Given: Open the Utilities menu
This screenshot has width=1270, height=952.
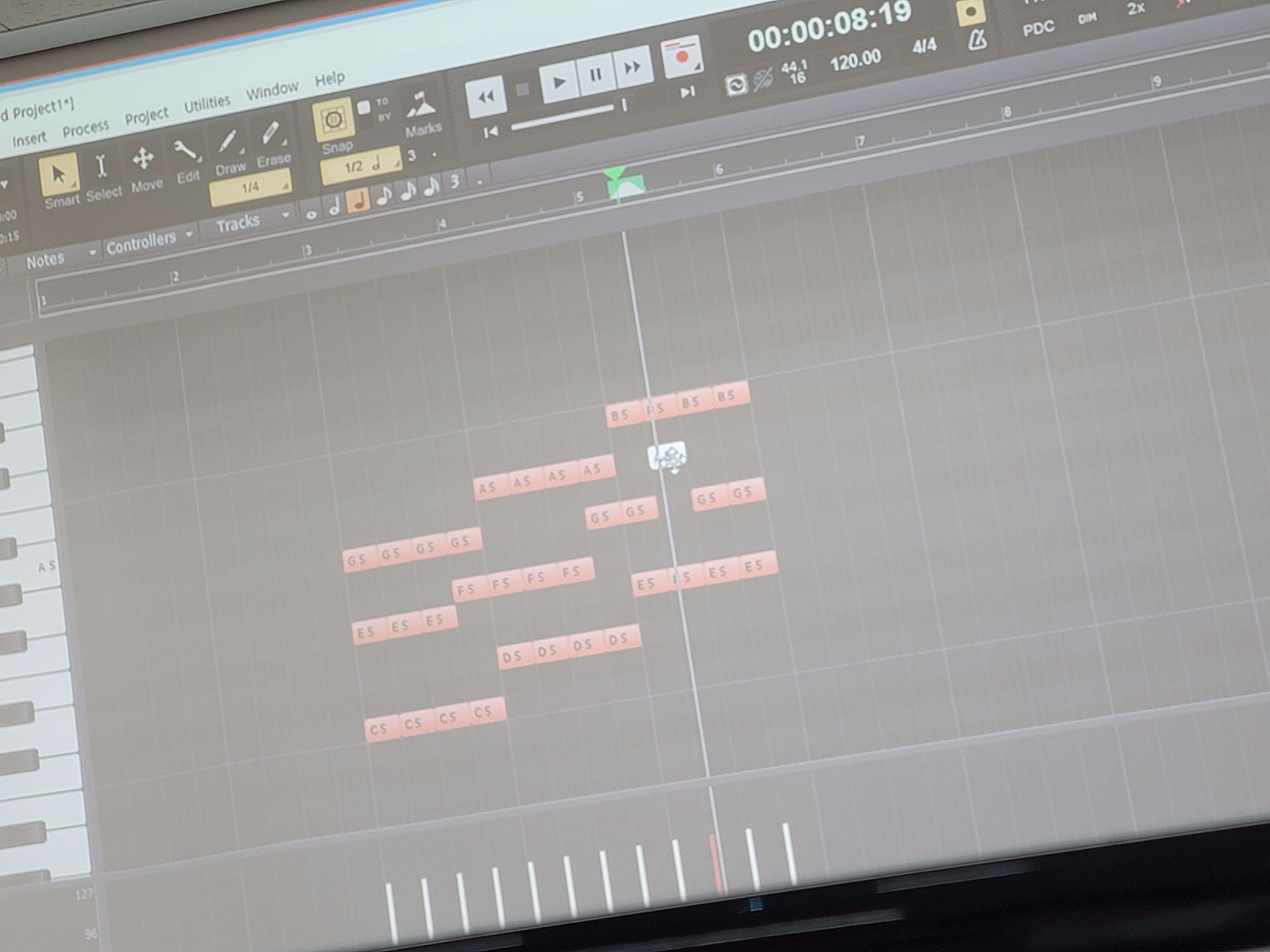Looking at the screenshot, I should [x=207, y=104].
